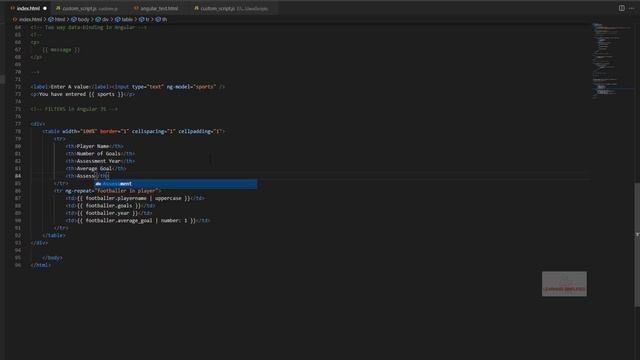Click line number 96 in gutter

(18, 265)
